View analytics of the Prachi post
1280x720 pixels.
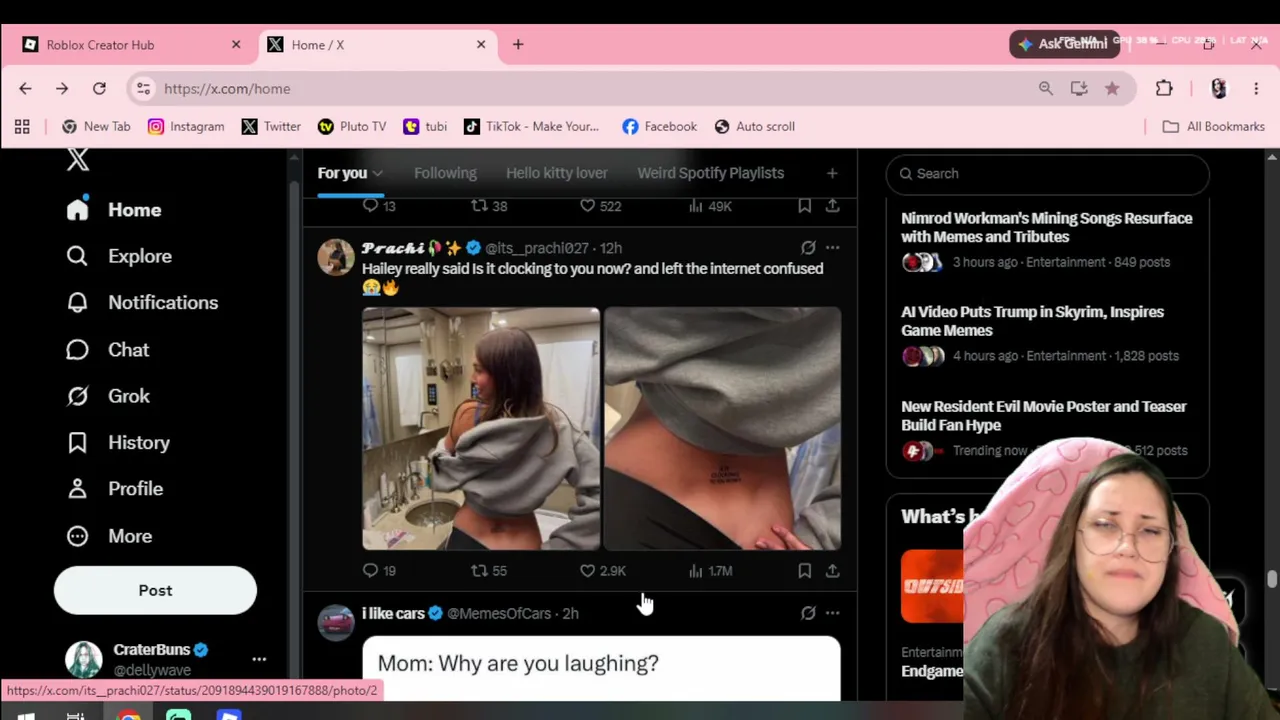pos(710,571)
